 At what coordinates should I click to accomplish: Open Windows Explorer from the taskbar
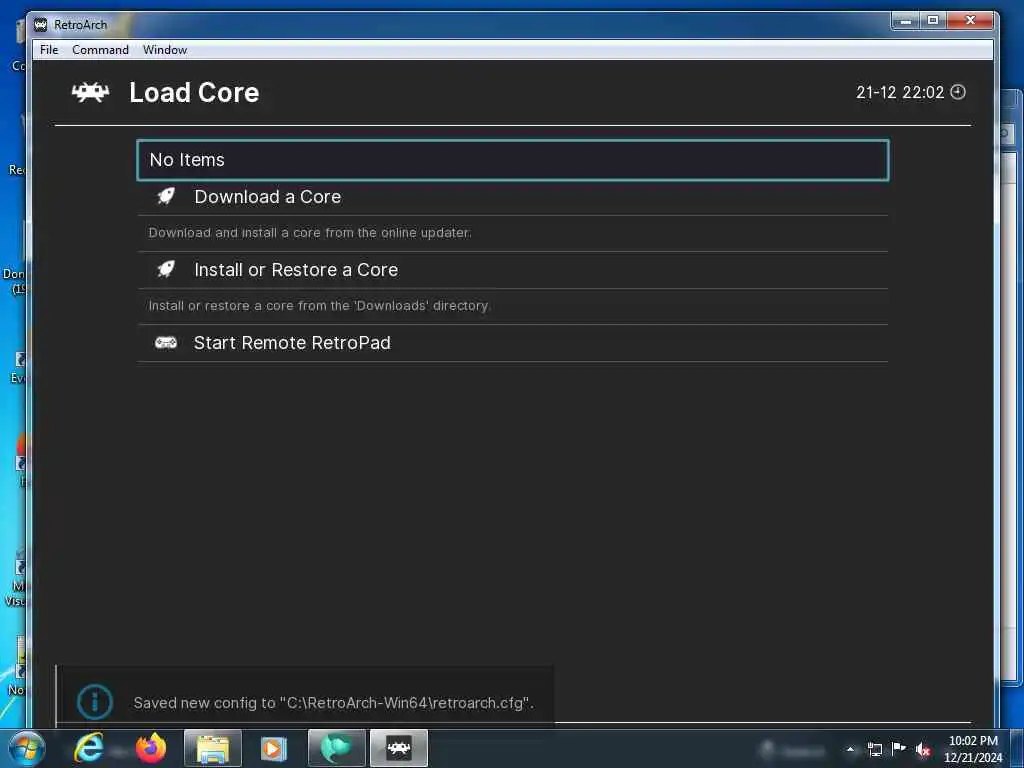point(213,748)
